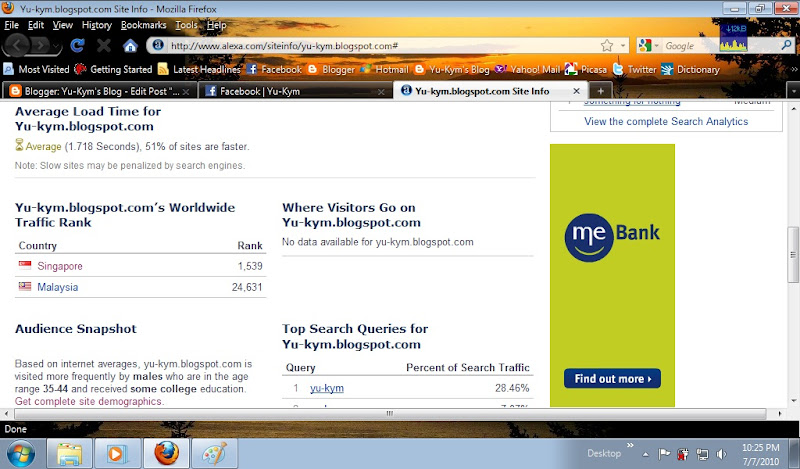
Task: Switch to Blogger Edit Post tab
Action: 100,91
